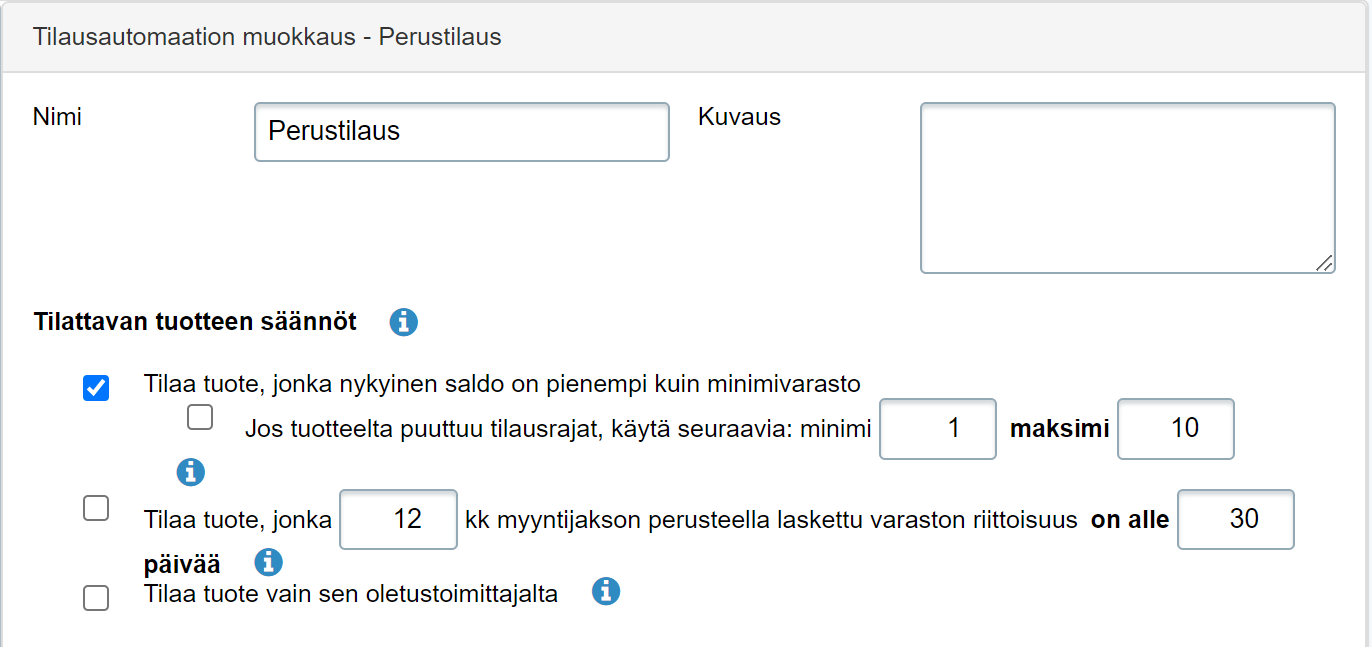Uncheck the minimivarasto ordering rule checkbox
The image size is (1372, 647).
point(96,388)
